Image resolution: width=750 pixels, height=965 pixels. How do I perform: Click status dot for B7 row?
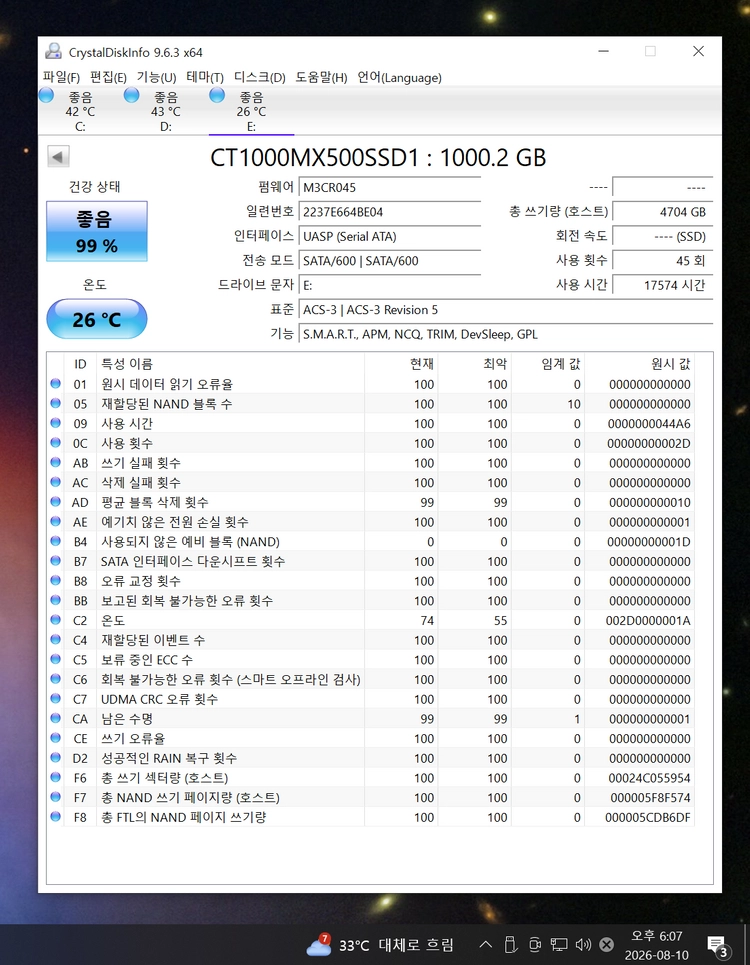(55, 561)
